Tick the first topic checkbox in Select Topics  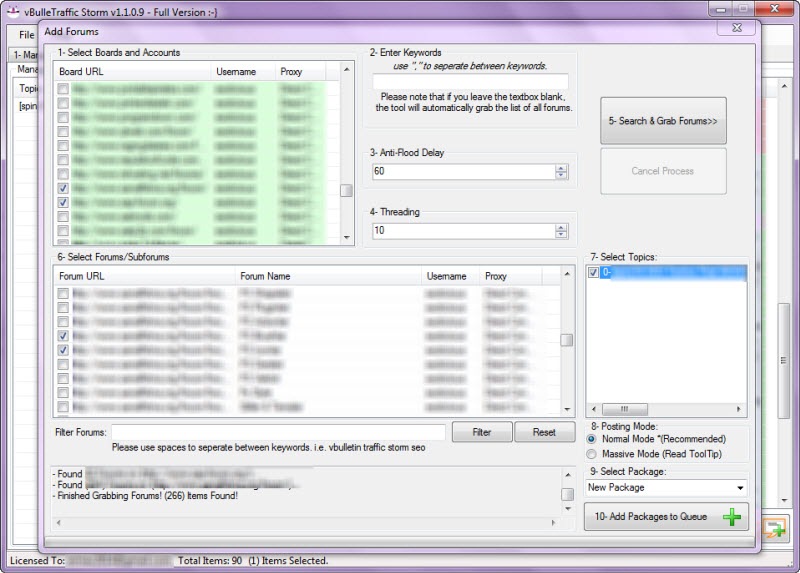coord(594,272)
